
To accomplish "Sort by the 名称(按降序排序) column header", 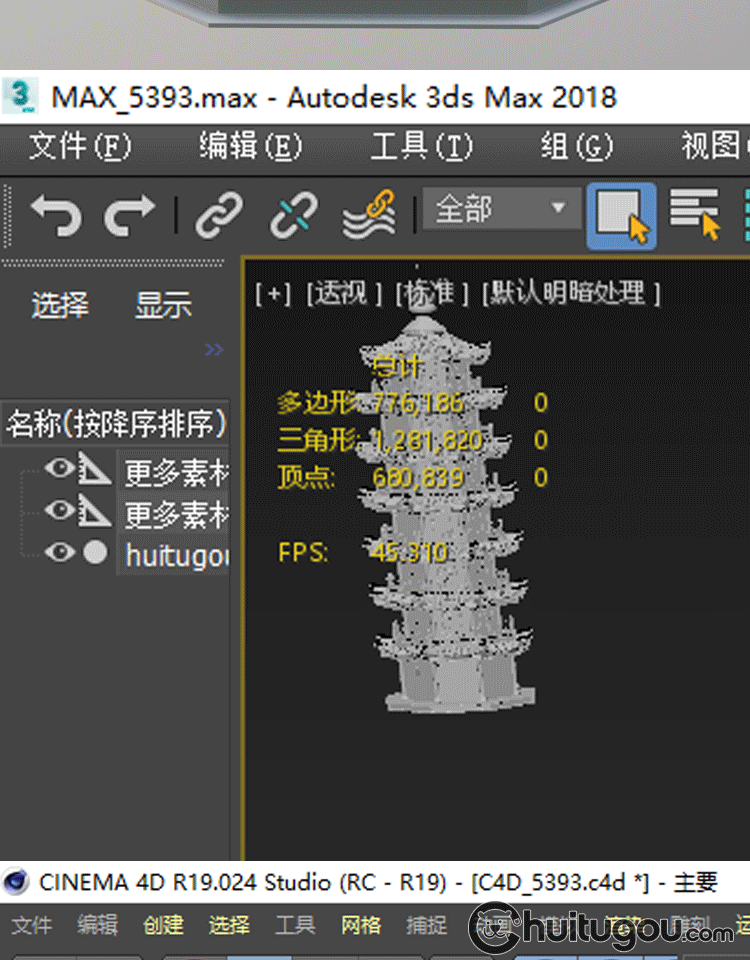I will click(x=115, y=422).
